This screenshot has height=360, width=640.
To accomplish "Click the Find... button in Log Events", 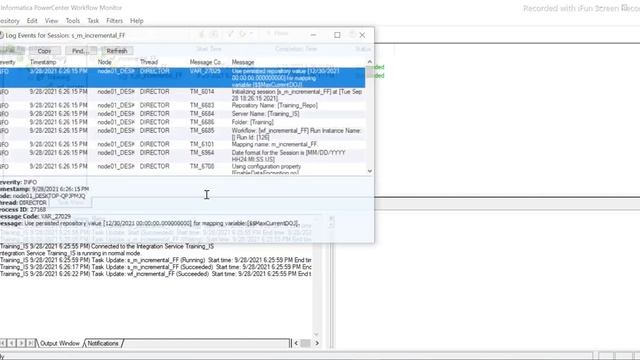I will click(80, 51).
